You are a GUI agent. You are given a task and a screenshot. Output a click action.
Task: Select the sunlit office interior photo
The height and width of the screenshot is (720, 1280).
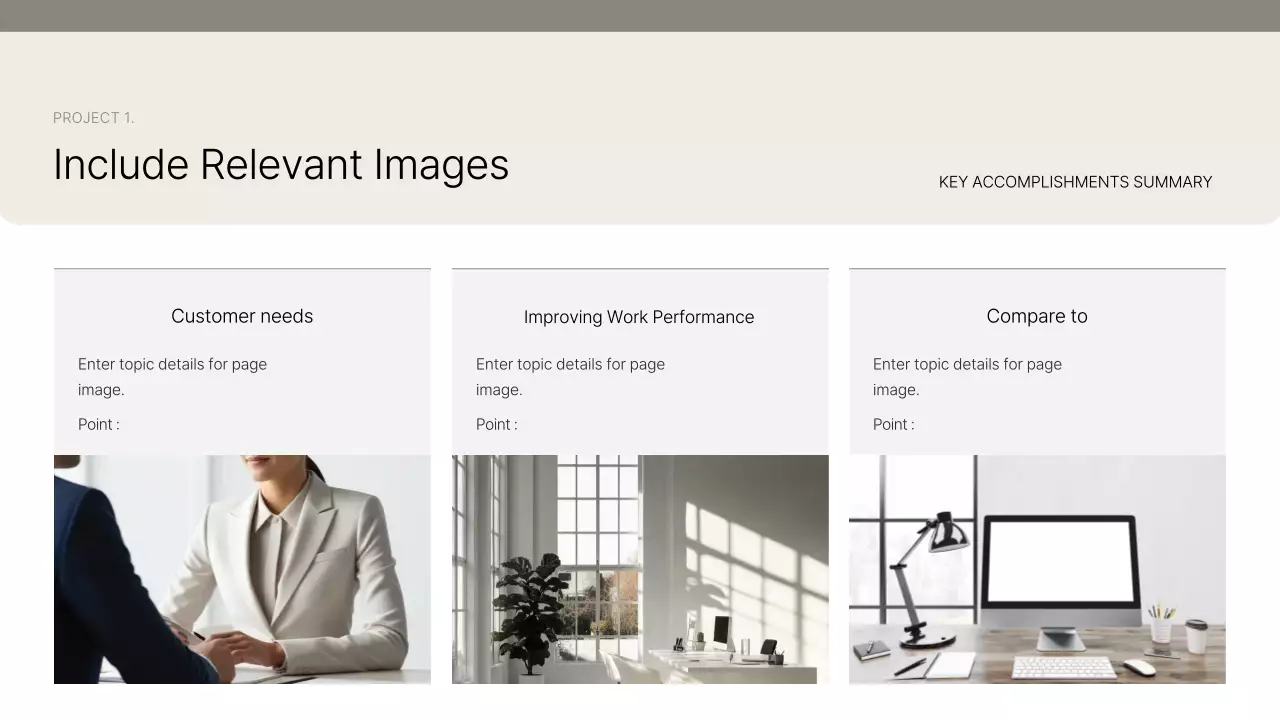tap(640, 569)
